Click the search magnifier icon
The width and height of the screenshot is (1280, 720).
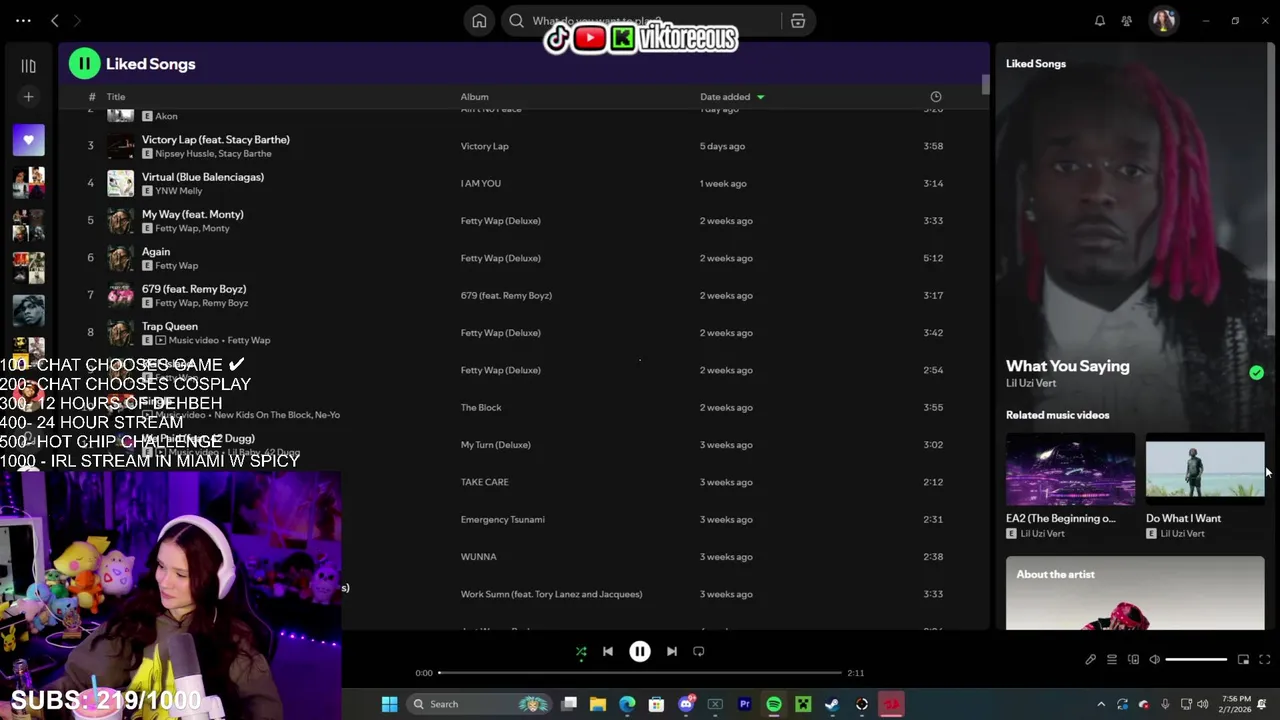[516, 21]
